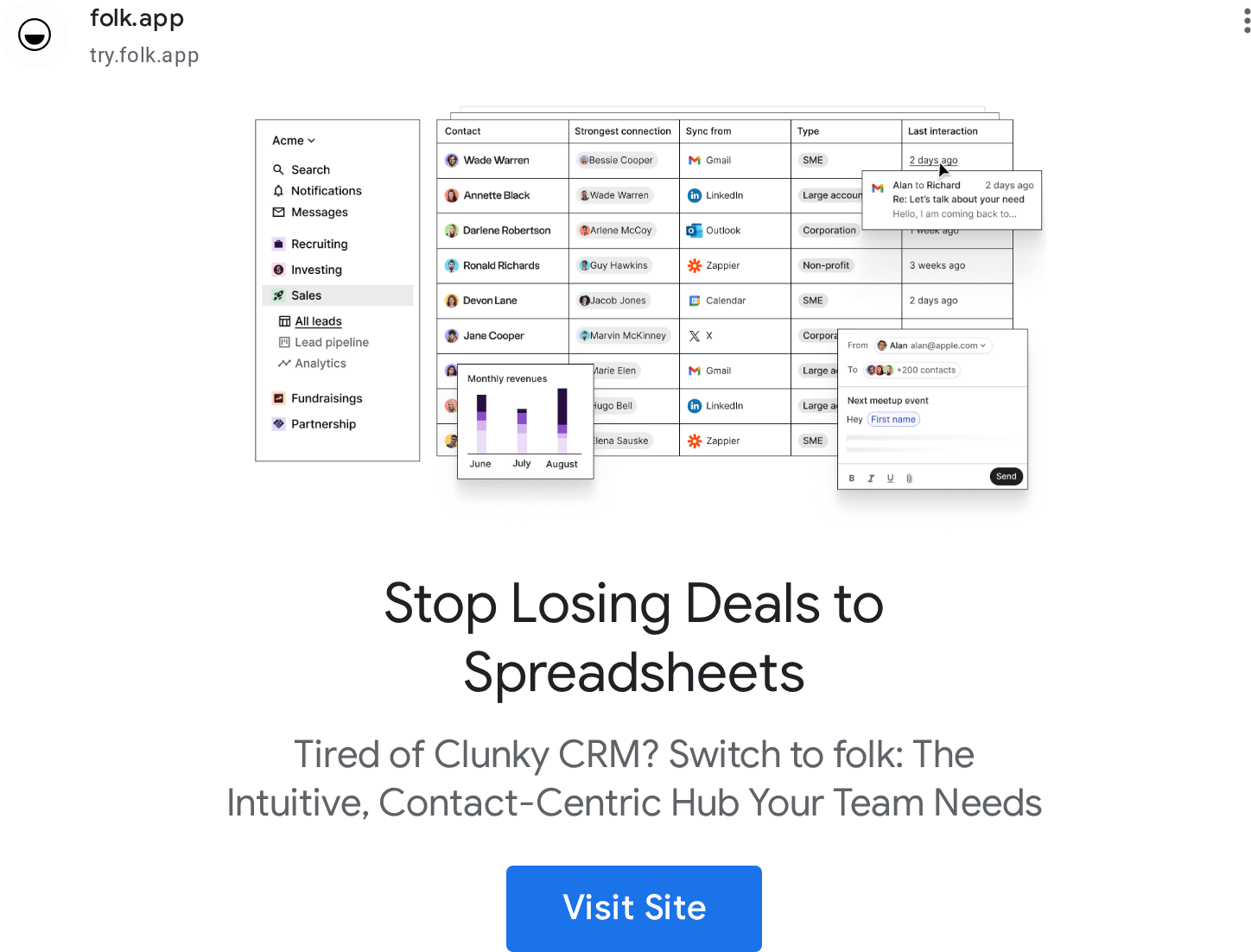Screen dimensions: 1251x952
Task: Click the Send button
Action: coord(1006,476)
